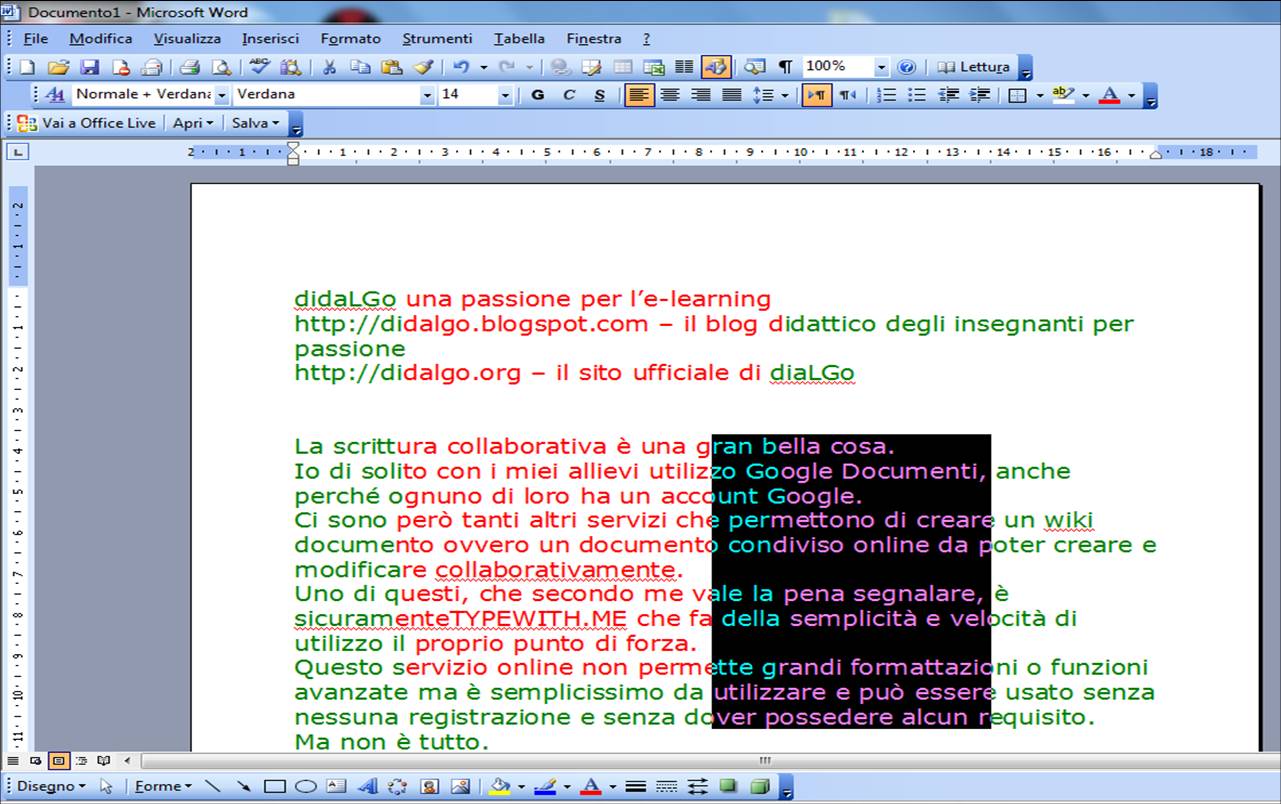Click the Open folder icon
The image size is (1281, 804).
[x=58, y=67]
